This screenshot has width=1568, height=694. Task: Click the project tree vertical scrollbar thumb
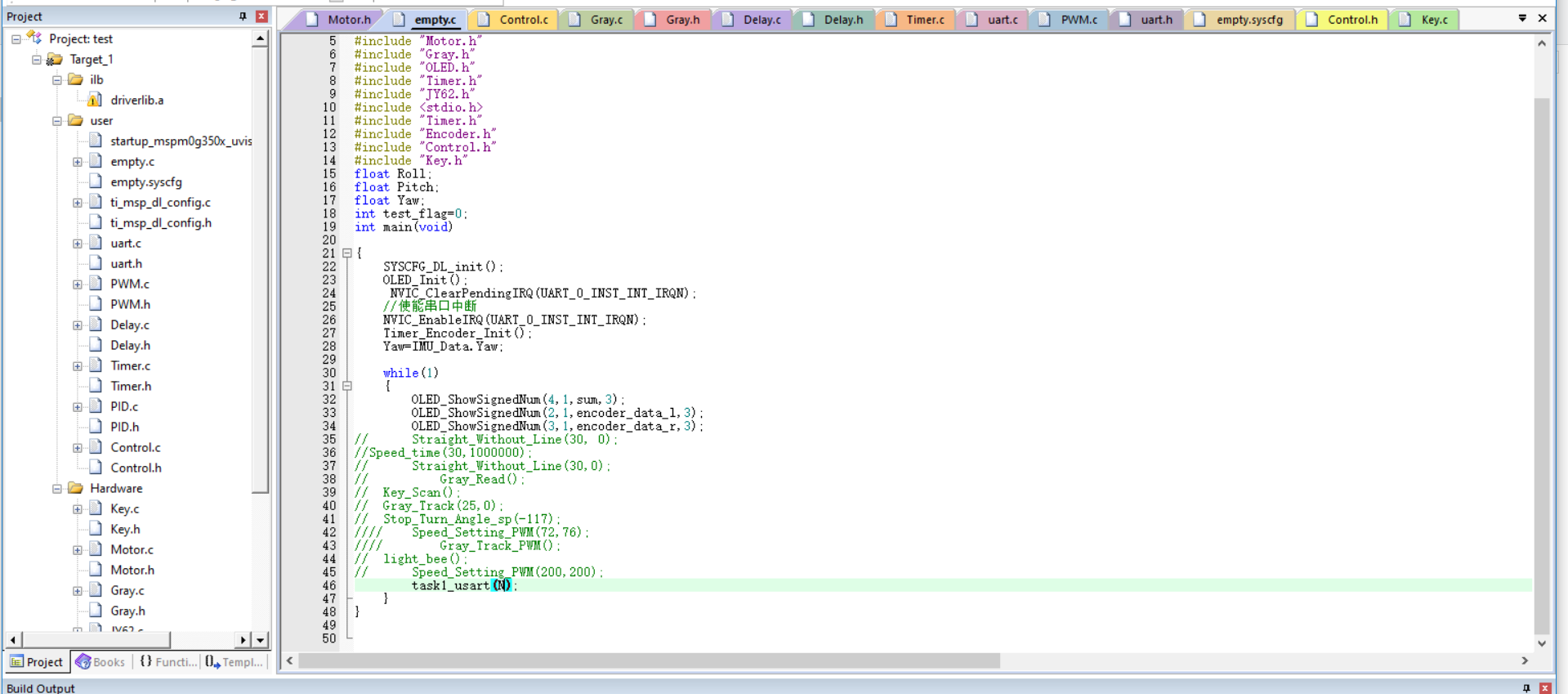point(260,270)
